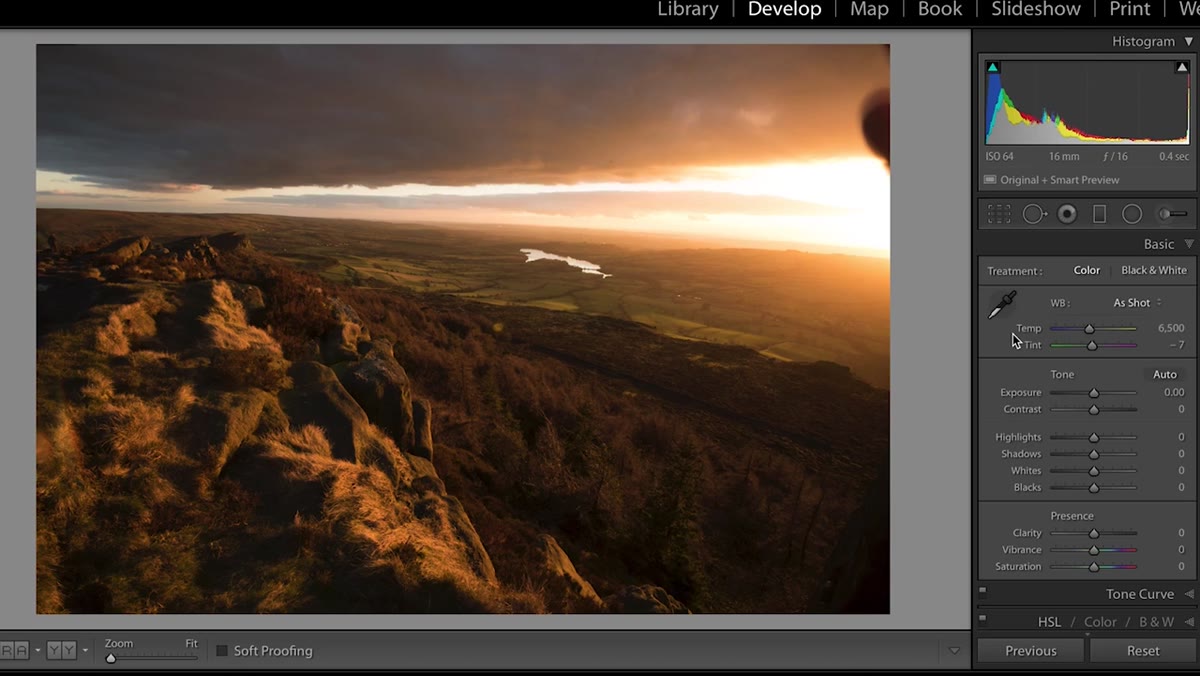Click the Blacks slider handle

coord(1094,488)
